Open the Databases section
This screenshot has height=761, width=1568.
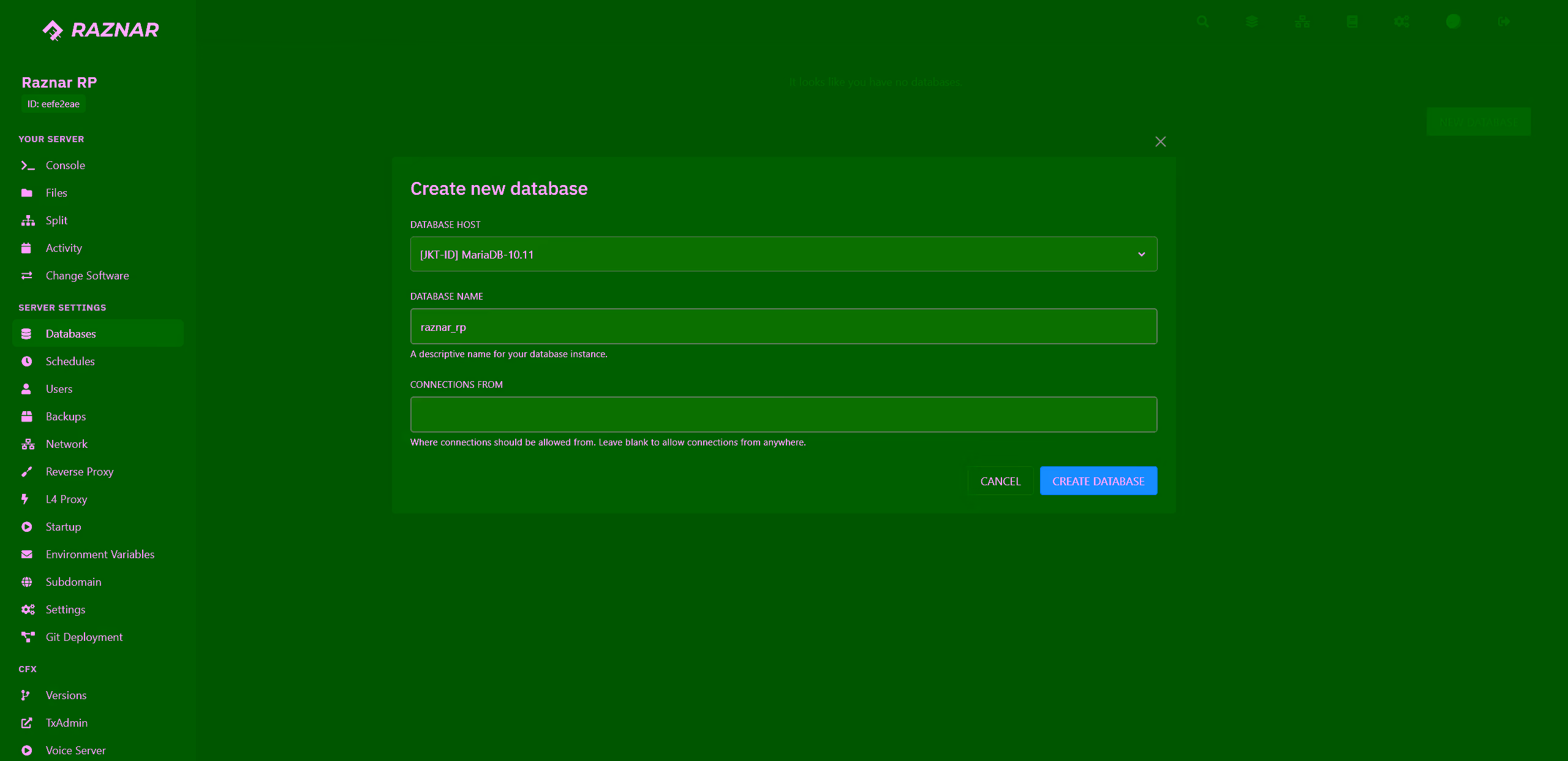point(98,333)
